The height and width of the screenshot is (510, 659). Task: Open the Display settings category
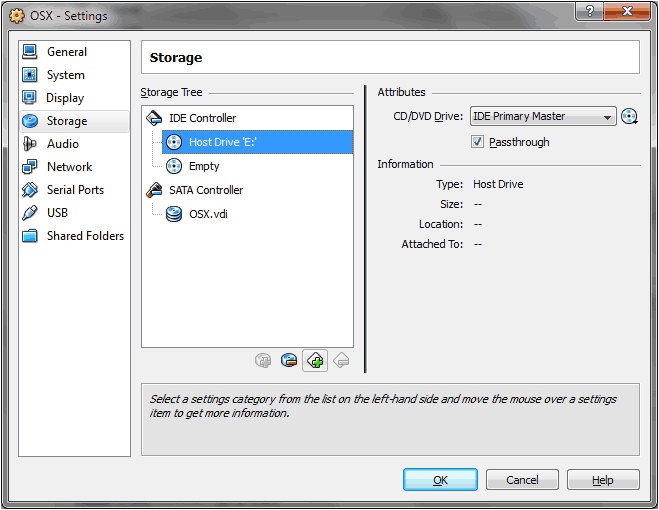[74, 98]
